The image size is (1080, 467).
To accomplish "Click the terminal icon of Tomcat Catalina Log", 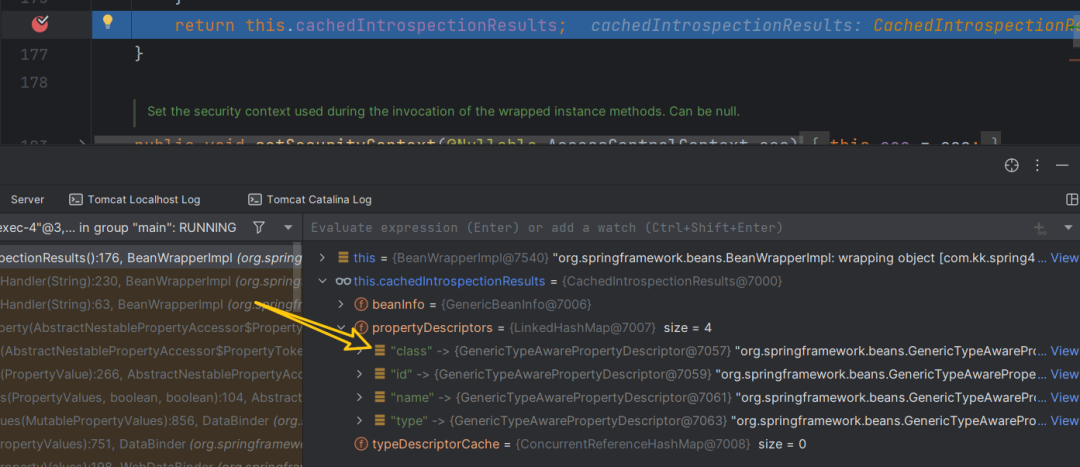I will click(255, 200).
